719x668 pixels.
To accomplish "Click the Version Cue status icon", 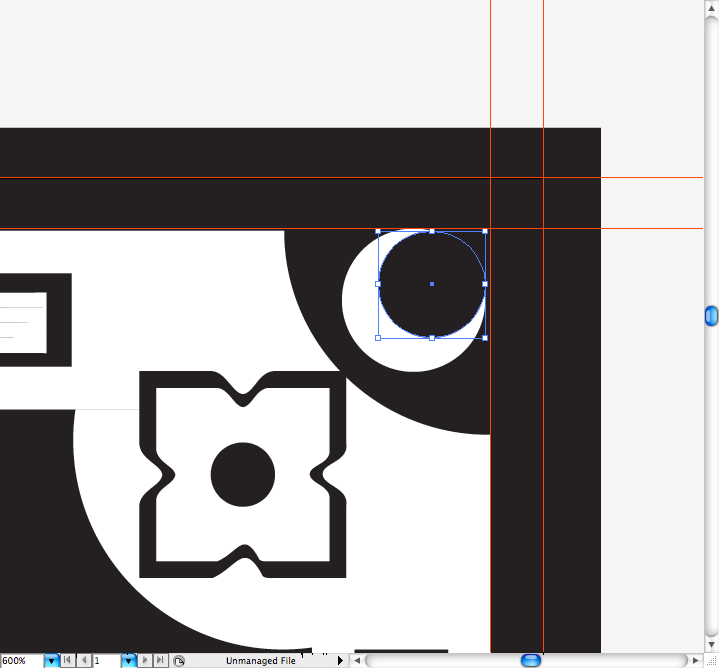I will click(179, 661).
